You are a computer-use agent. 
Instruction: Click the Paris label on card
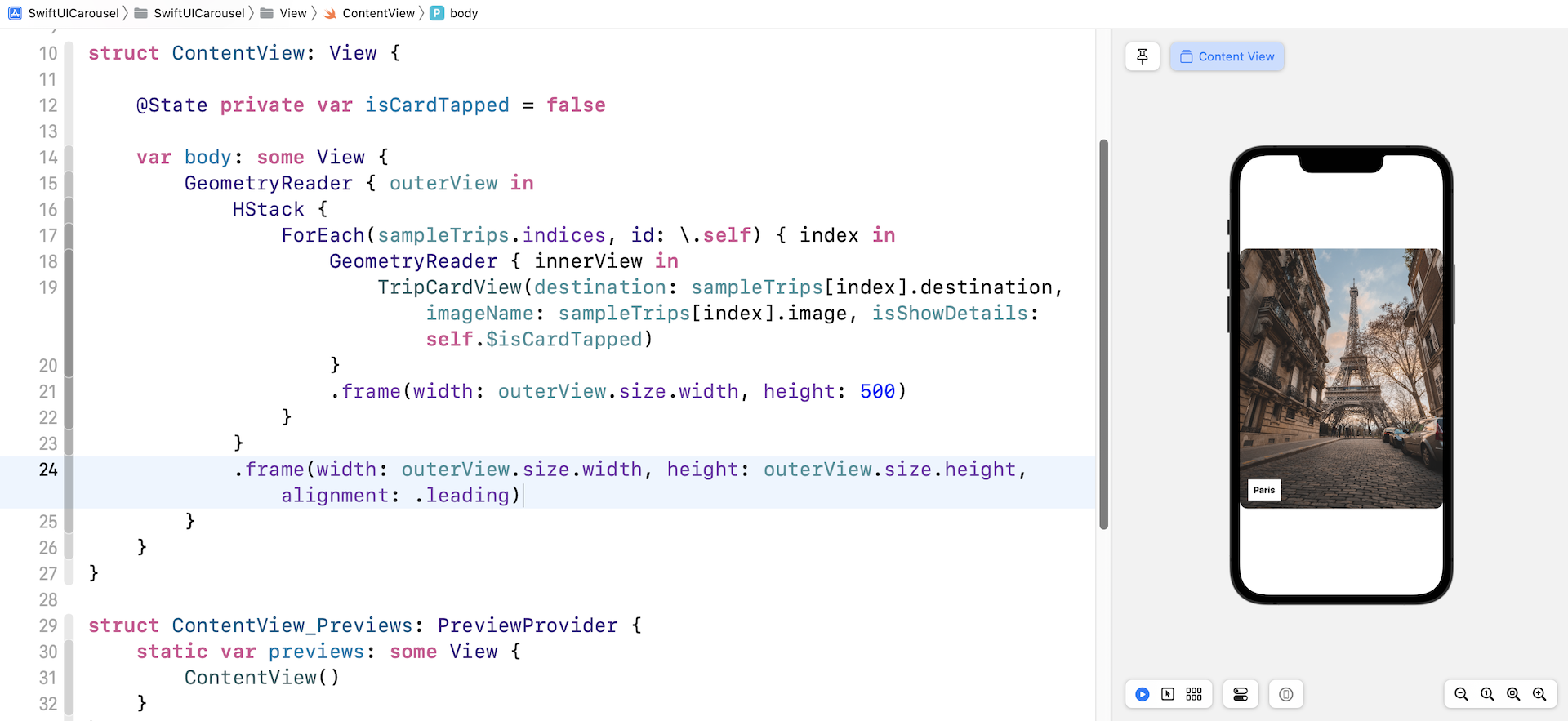(1263, 490)
